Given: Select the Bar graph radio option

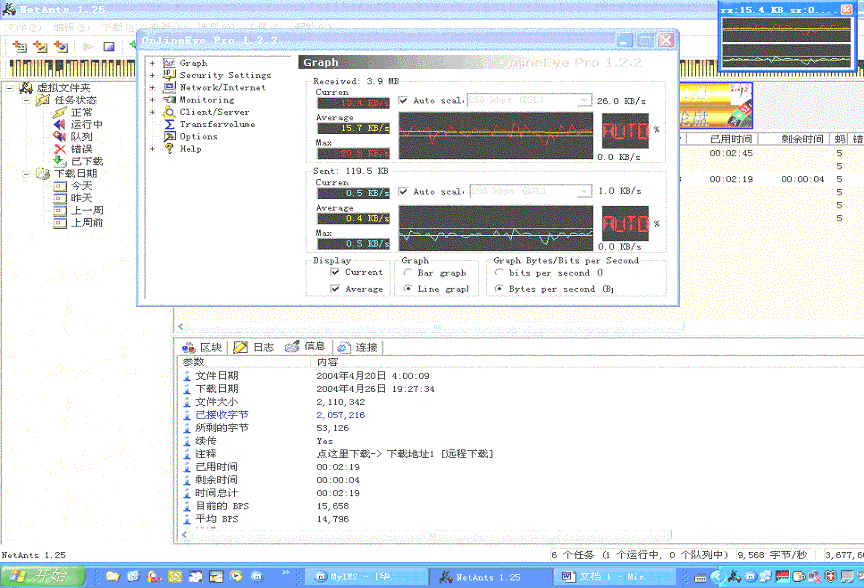Looking at the screenshot, I should (x=408, y=272).
